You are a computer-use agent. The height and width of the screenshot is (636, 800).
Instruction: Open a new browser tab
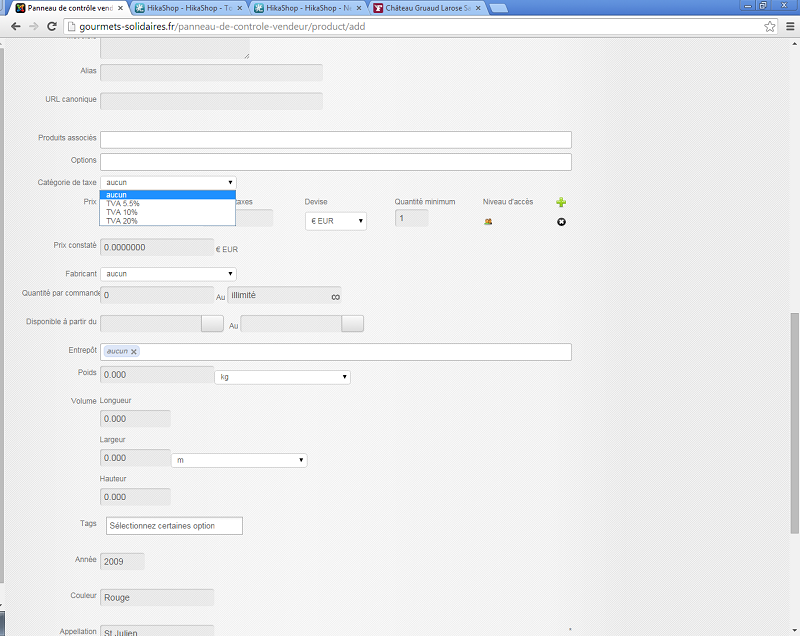pyautogui.click(x=498, y=8)
